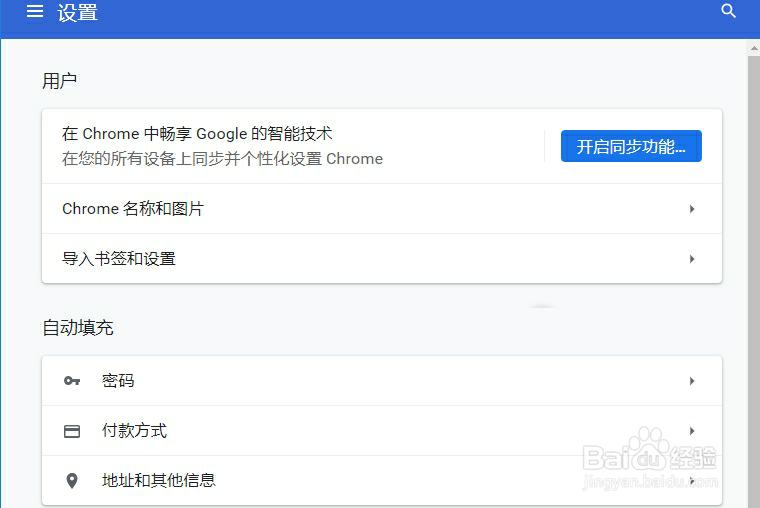Image resolution: width=760 pixels, height=508 pixels.
Task: Click the search settings magnifier icon
Action: [x=728, y=11]
